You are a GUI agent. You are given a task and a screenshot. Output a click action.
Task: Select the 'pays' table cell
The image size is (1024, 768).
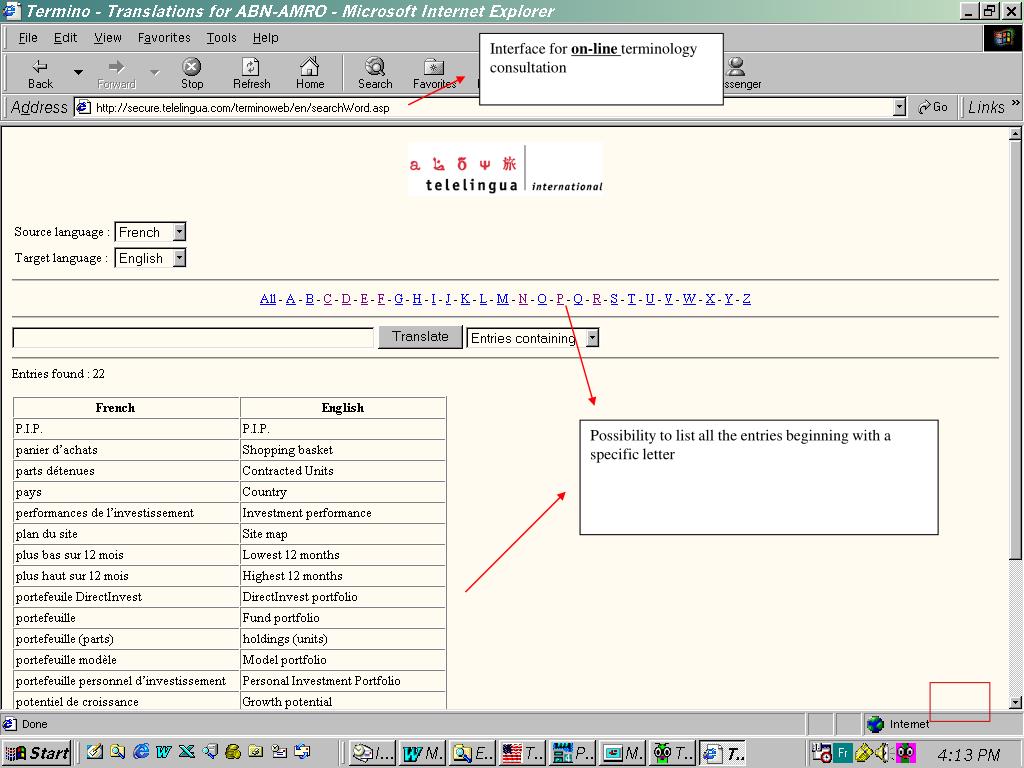[126, 492]
